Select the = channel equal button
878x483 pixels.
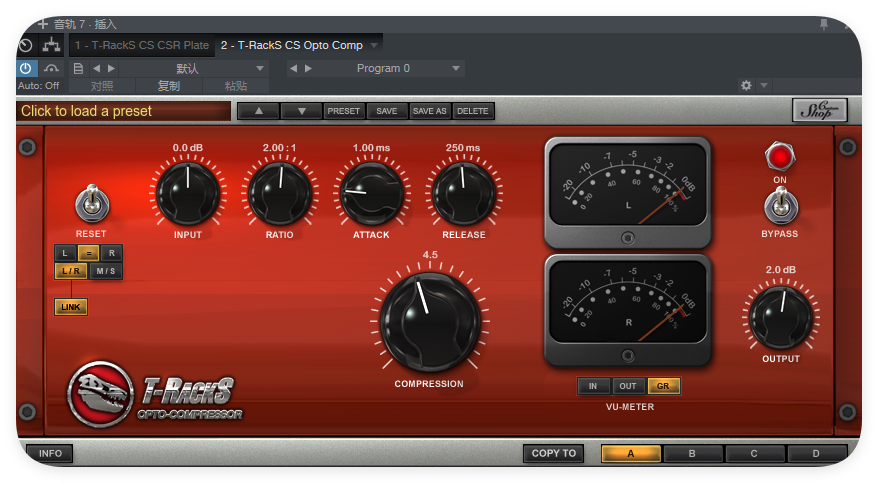[x=88, y=253]
